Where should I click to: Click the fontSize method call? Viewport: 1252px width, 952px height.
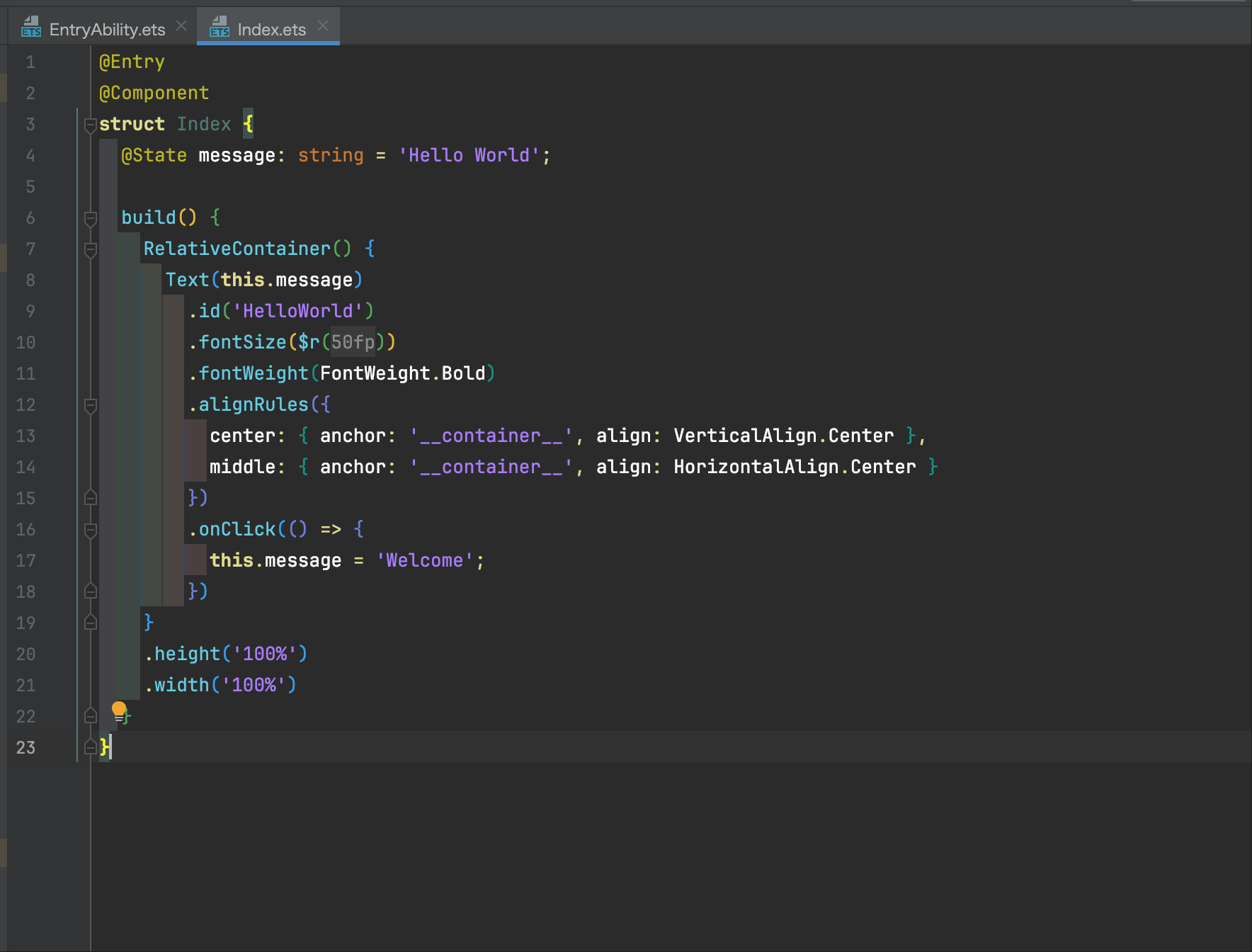[242, 342]
